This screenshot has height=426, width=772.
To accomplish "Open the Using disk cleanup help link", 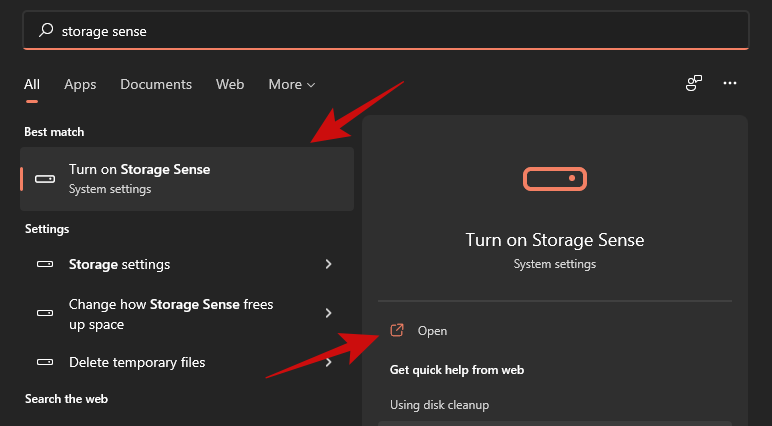I will pos(439,405).
